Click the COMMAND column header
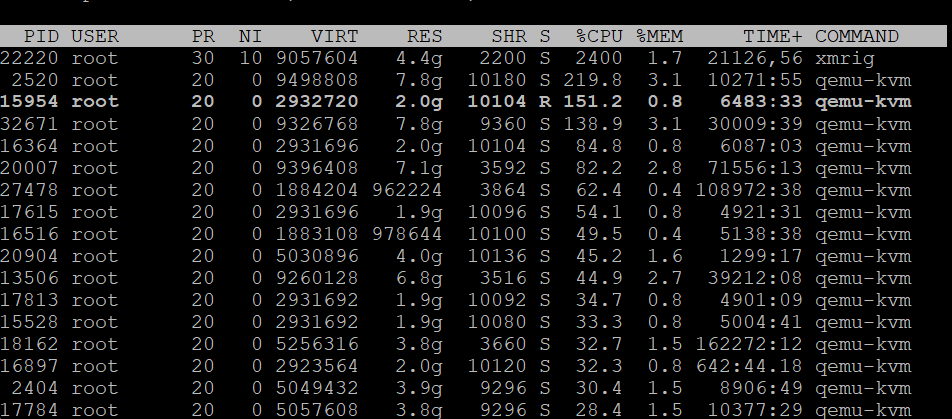952x419 pixels. [857, 36]
